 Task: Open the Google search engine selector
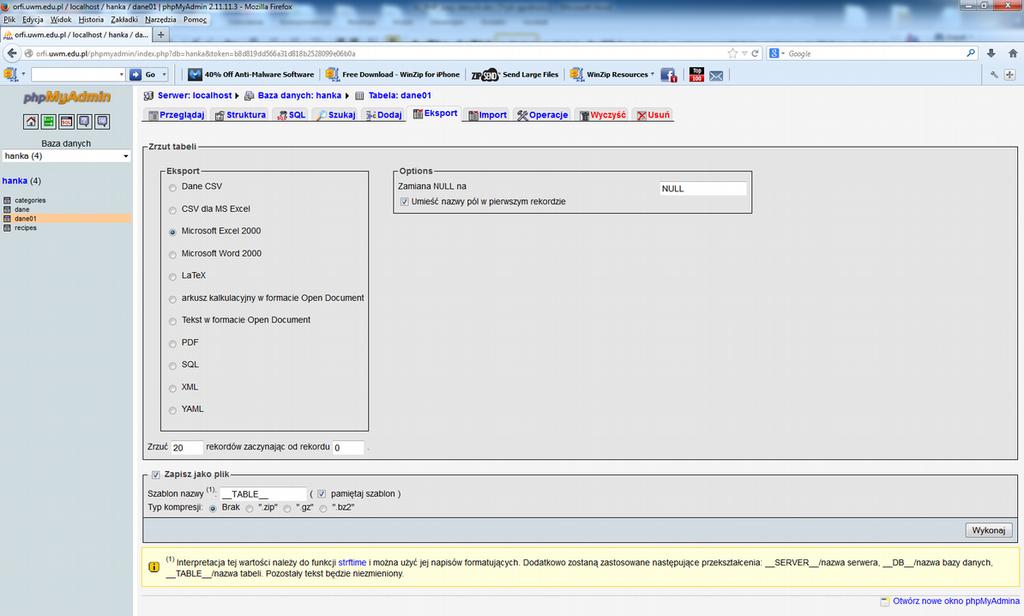point(776,54)
